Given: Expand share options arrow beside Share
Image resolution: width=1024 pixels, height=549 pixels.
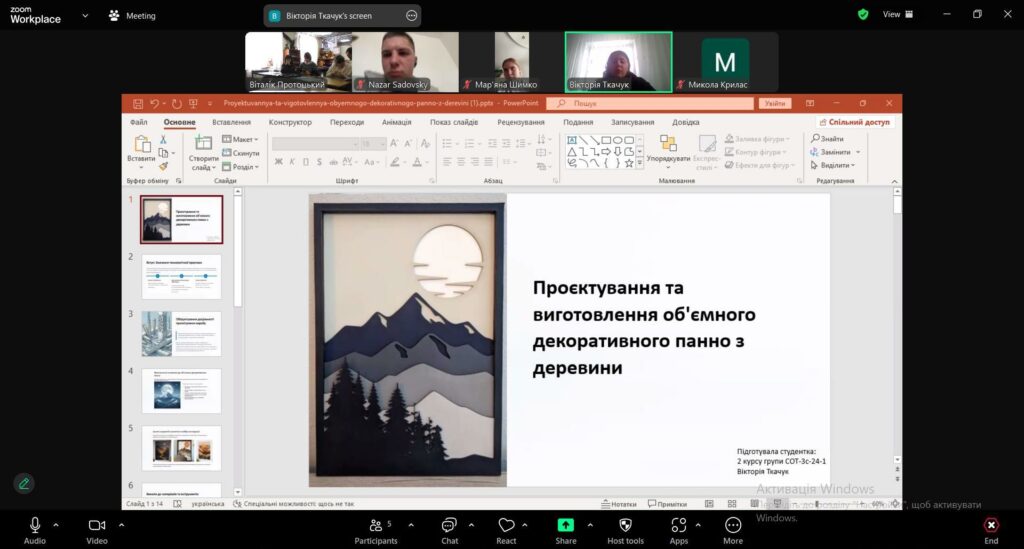Looking at the screenshot, I should [591, 524].
